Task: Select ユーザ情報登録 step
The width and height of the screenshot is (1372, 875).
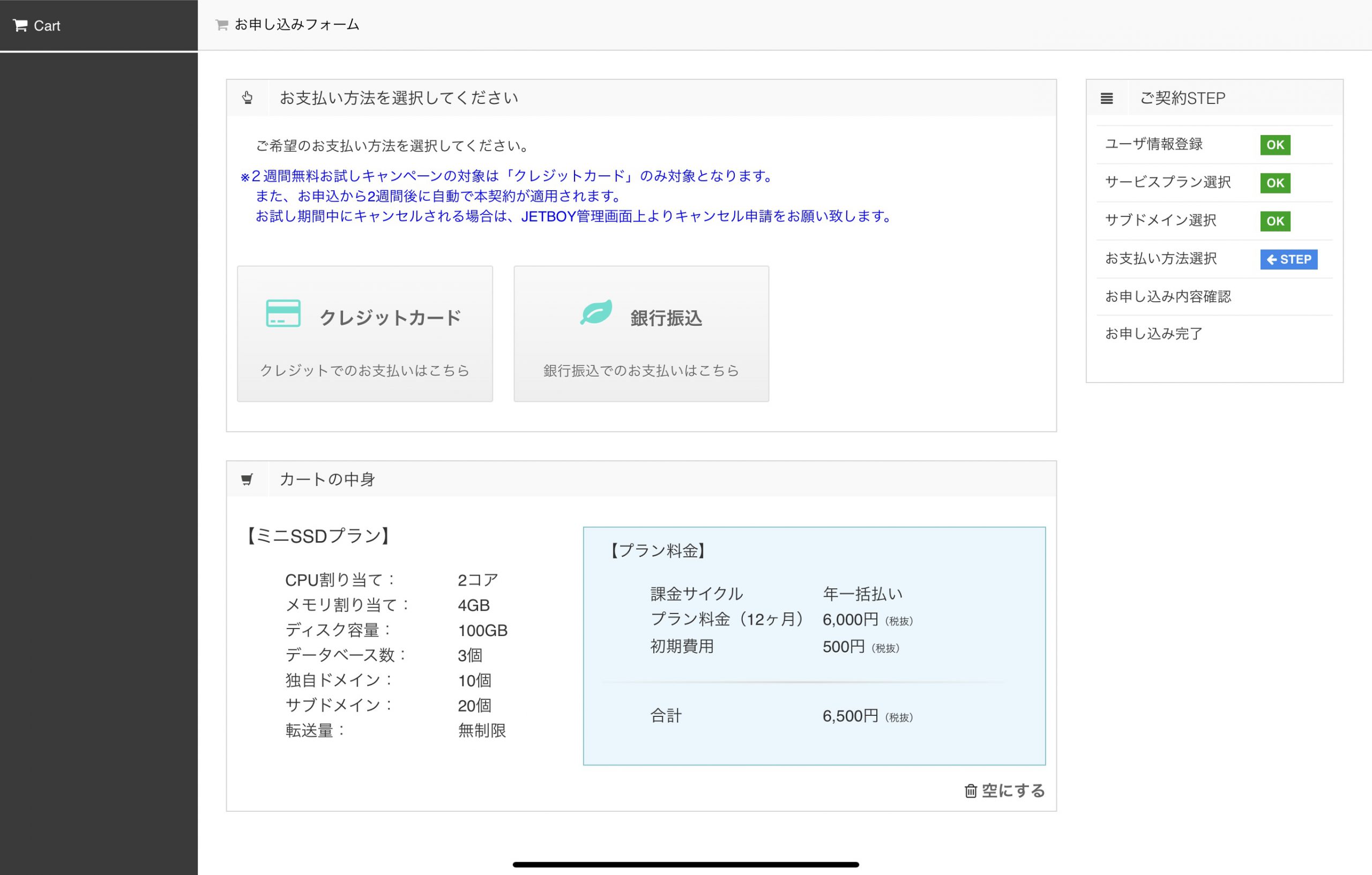Action: (x=1154, y=144)
